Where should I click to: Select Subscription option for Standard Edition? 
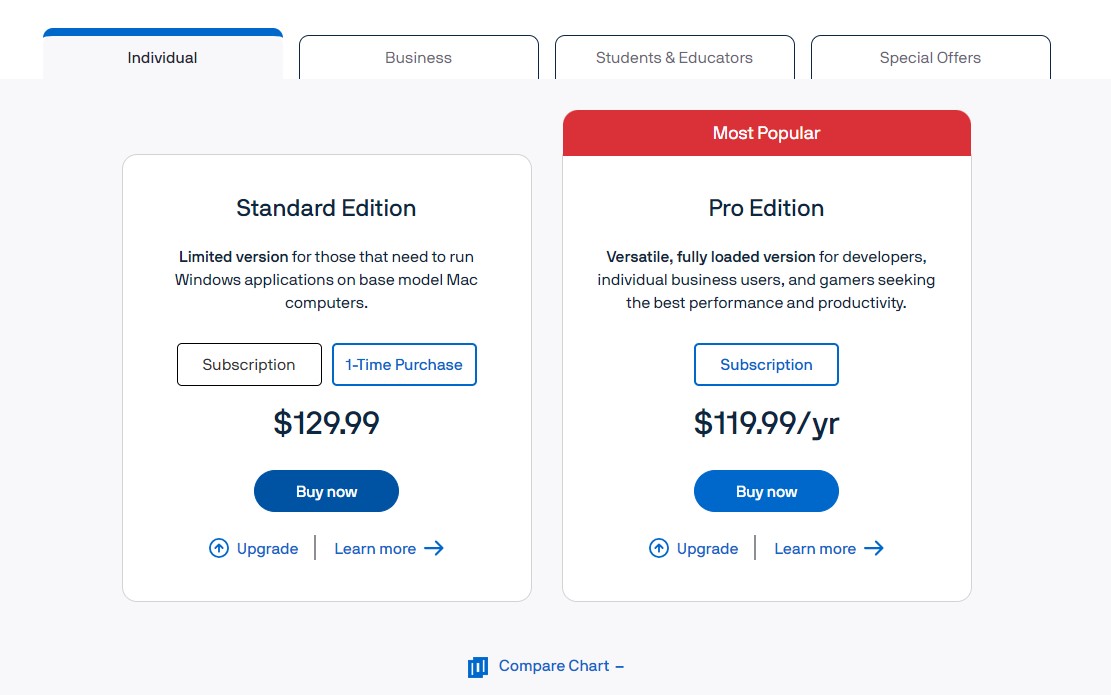pyautogui.click(x=249, y=365)
